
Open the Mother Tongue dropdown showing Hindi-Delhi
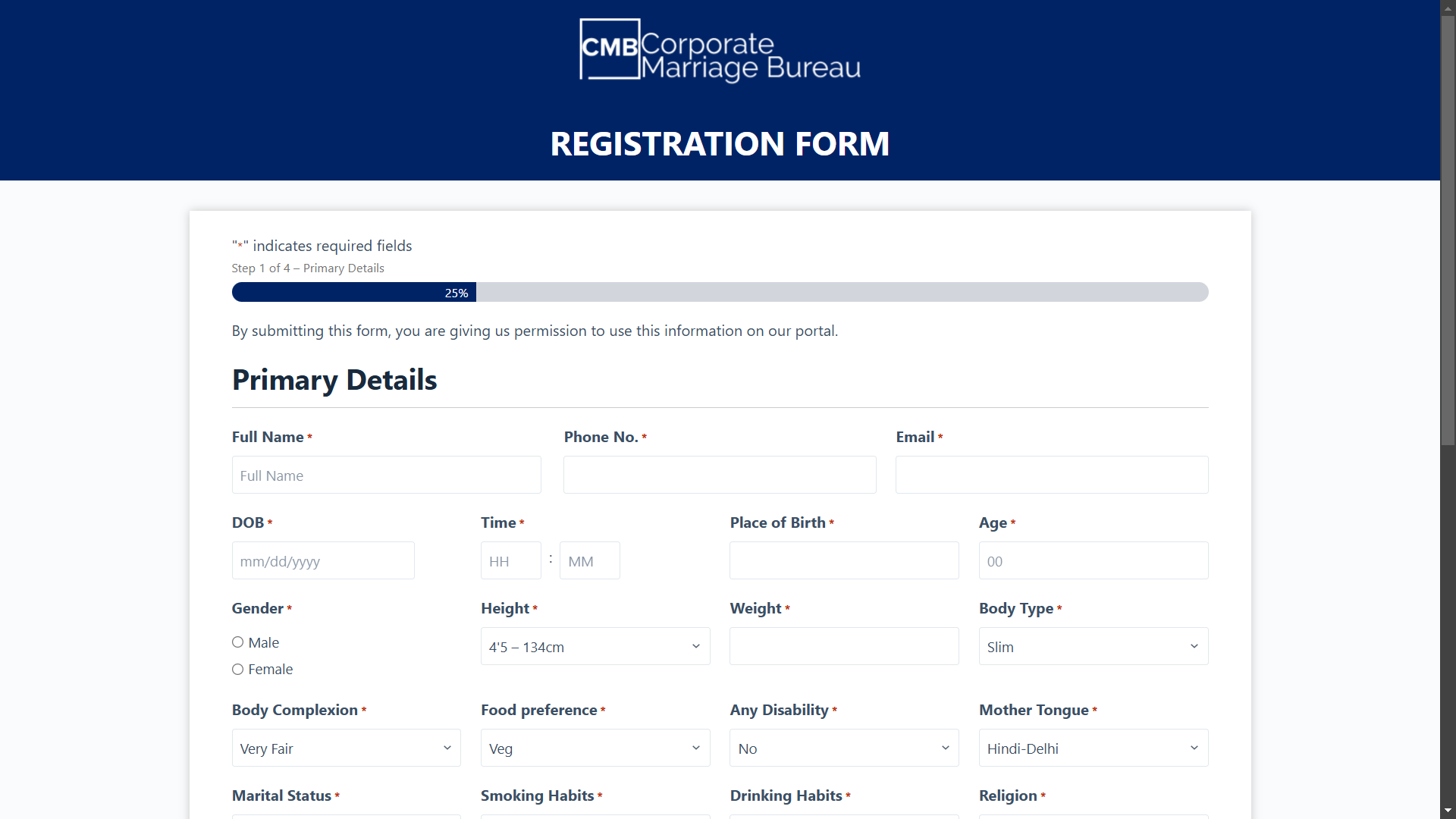pyautogui.click(x=1093, y=748)
